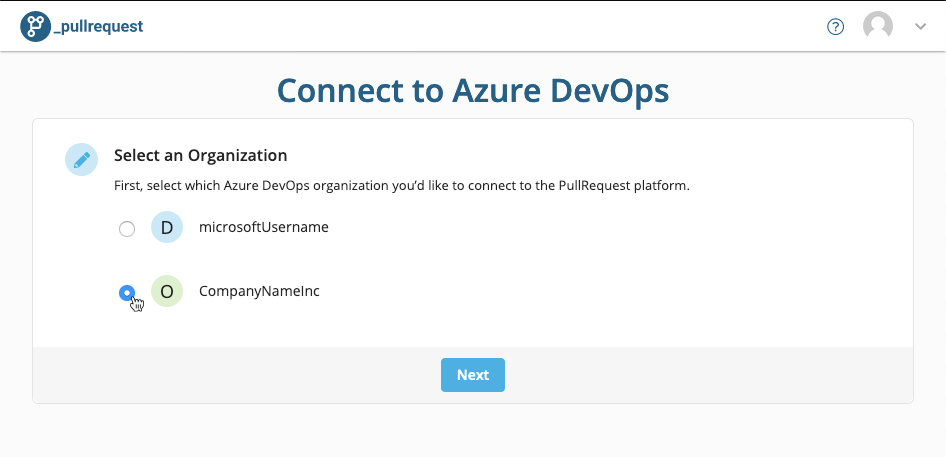Screen dimensions: 946x457
Task: Click the empty area of the top header bar
Action: pyautogui.click(x=483, y=27)
